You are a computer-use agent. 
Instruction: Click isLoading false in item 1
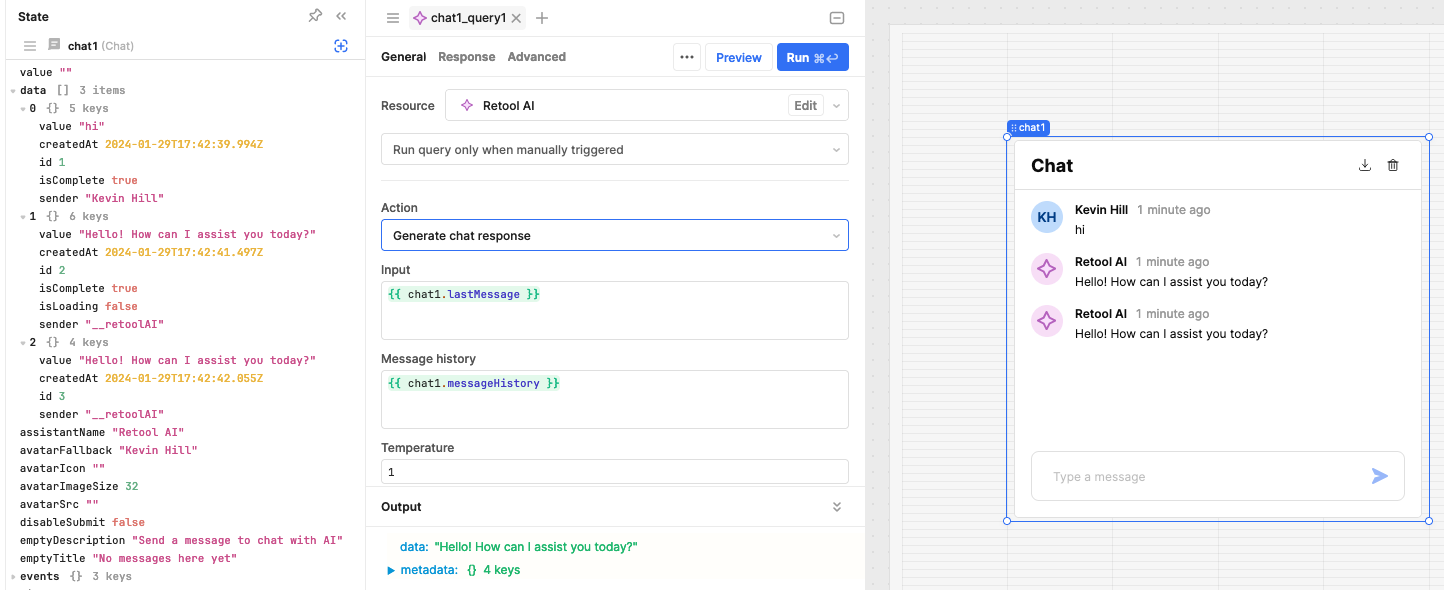(x=121, y=306)
